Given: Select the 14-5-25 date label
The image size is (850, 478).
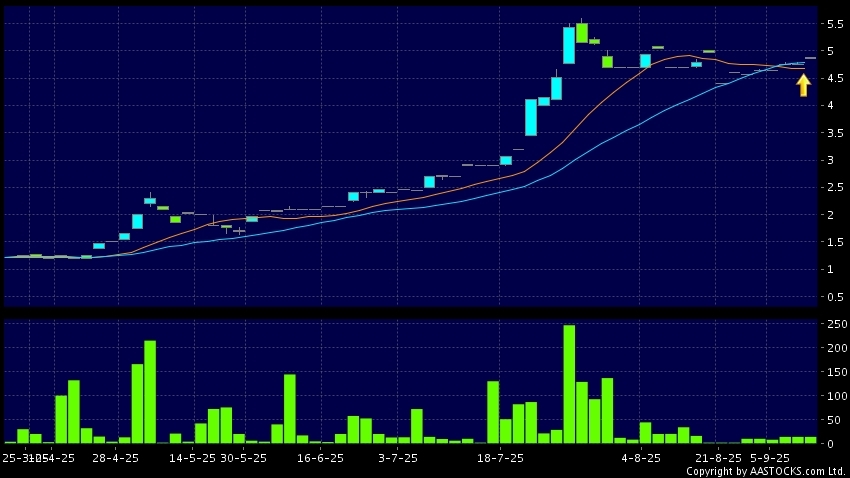Looking at the screenshot, I should coord(192,458).
